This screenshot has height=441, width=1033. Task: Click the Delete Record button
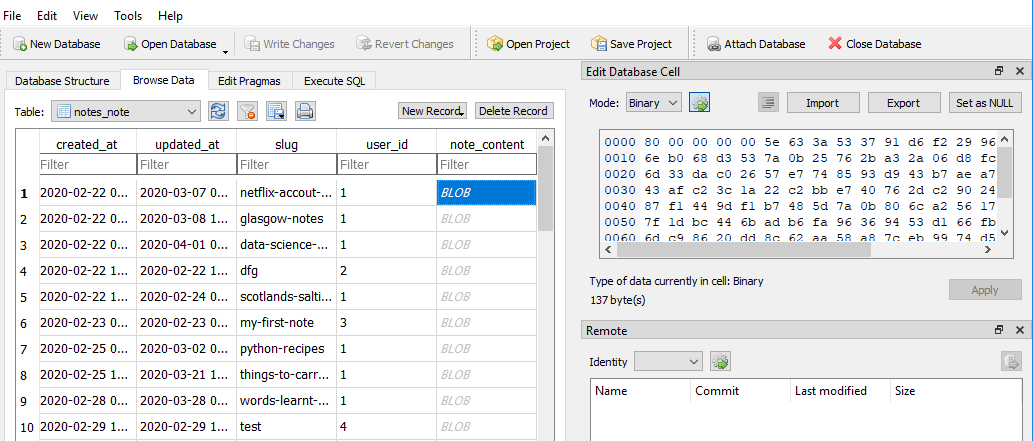513,111
